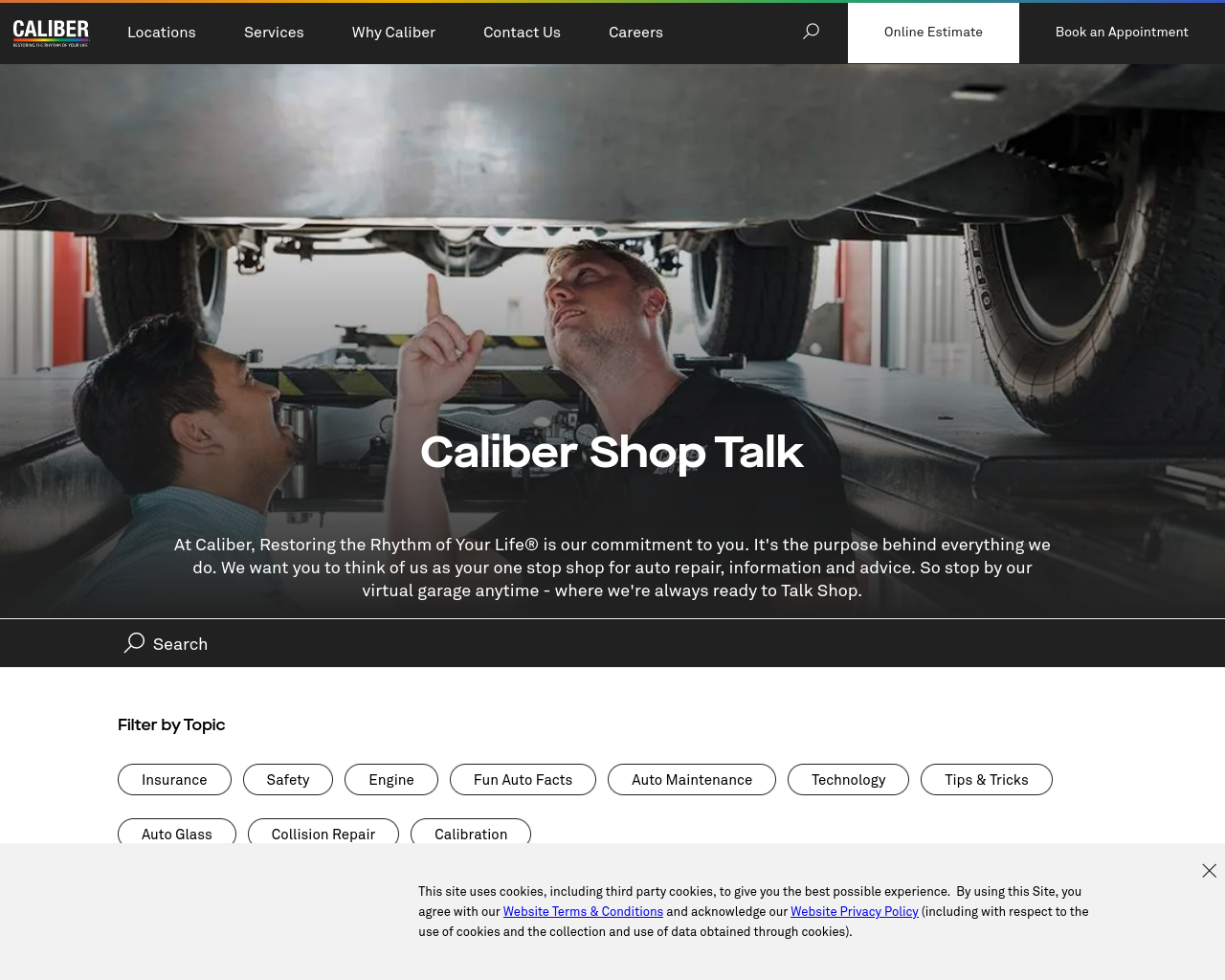
Task: Open the Services menu
Action: point(274,33)
